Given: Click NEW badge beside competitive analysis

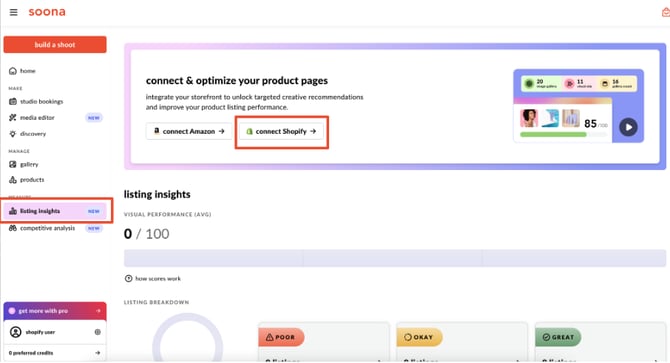Looking at the screenshot, I should coord(94,228).
